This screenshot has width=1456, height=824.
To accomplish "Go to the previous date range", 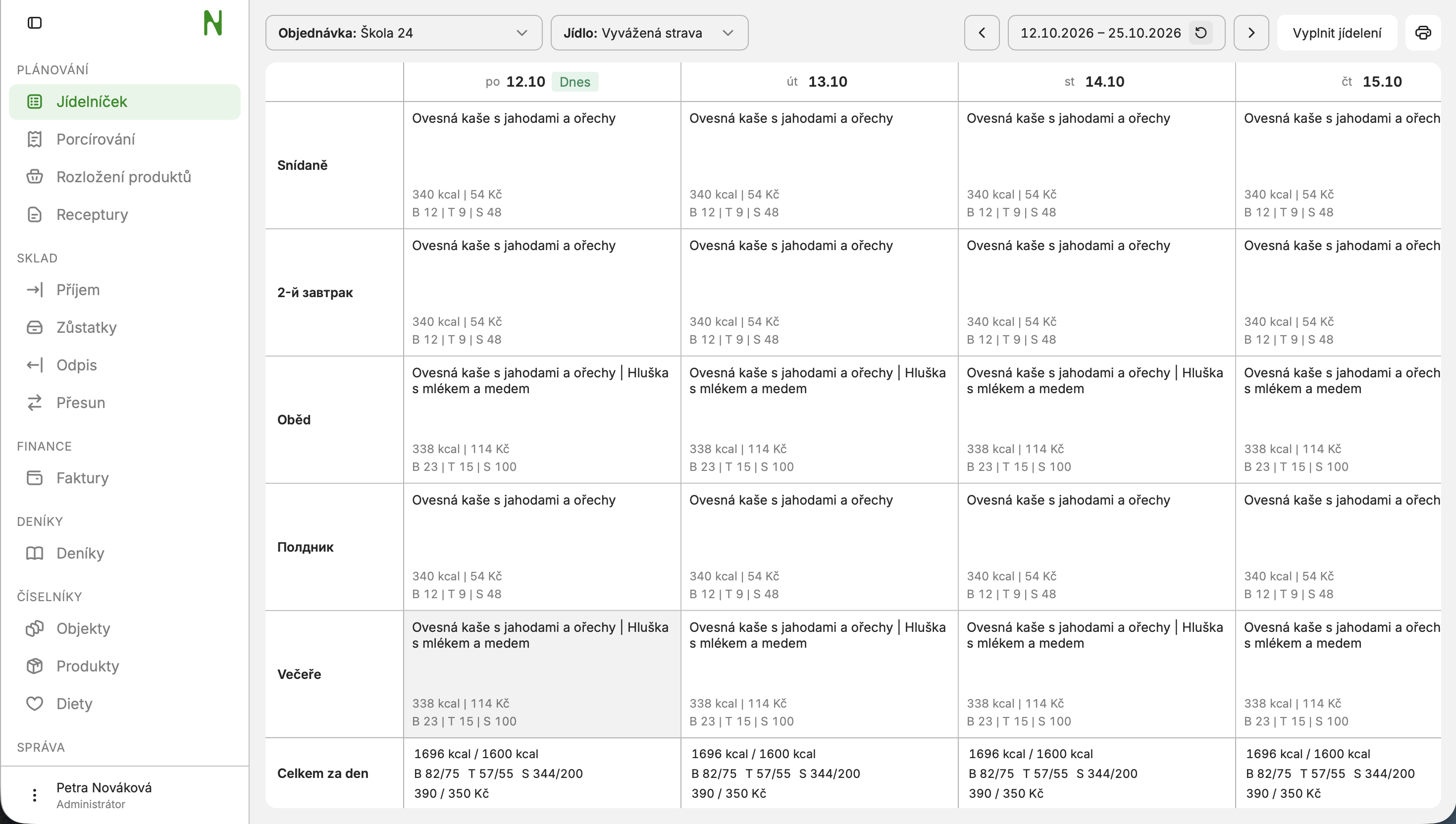I will (982, 33).
